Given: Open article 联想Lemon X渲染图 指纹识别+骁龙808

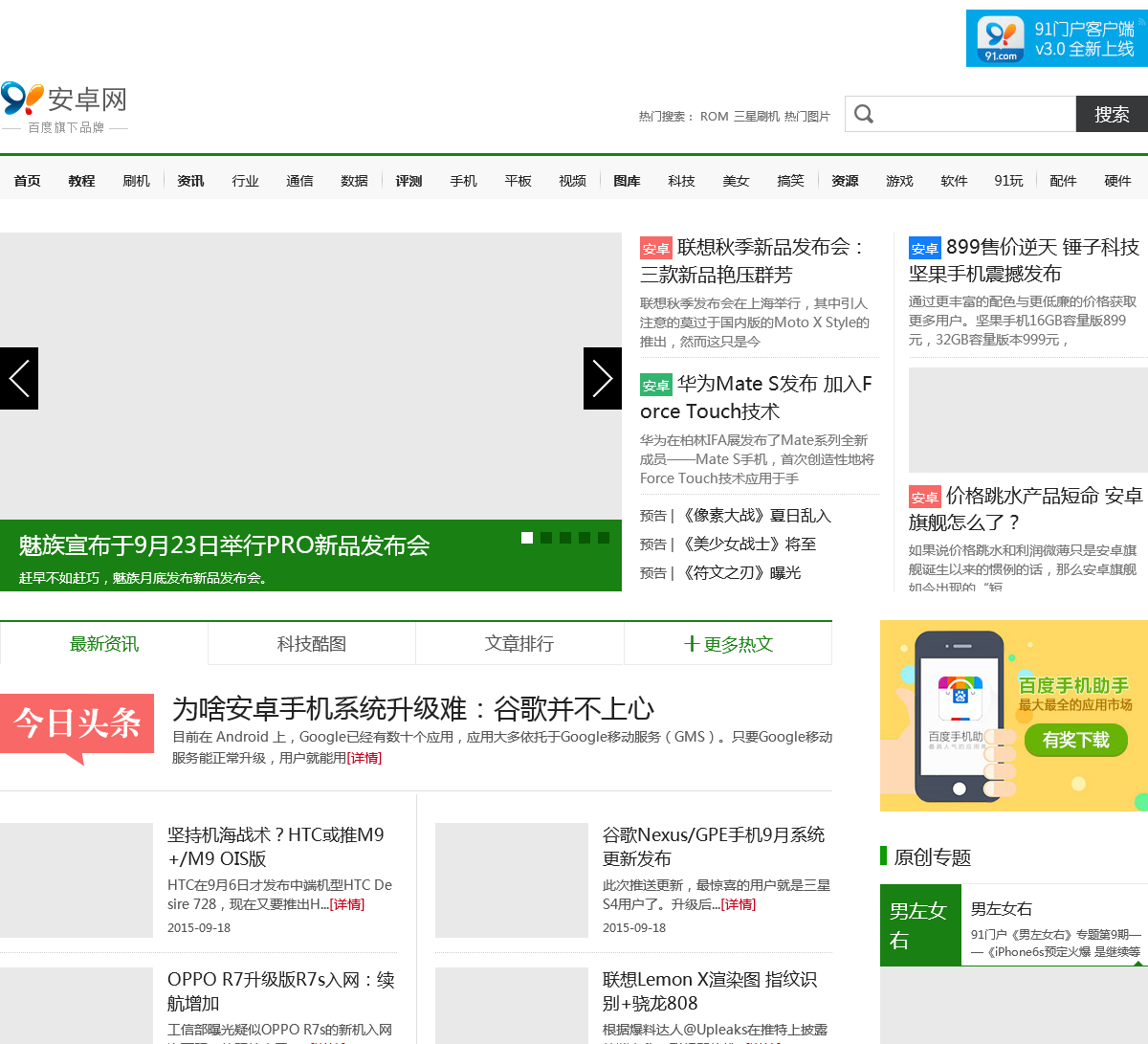Looking at the screenshot, I should [x=710, y=991].
